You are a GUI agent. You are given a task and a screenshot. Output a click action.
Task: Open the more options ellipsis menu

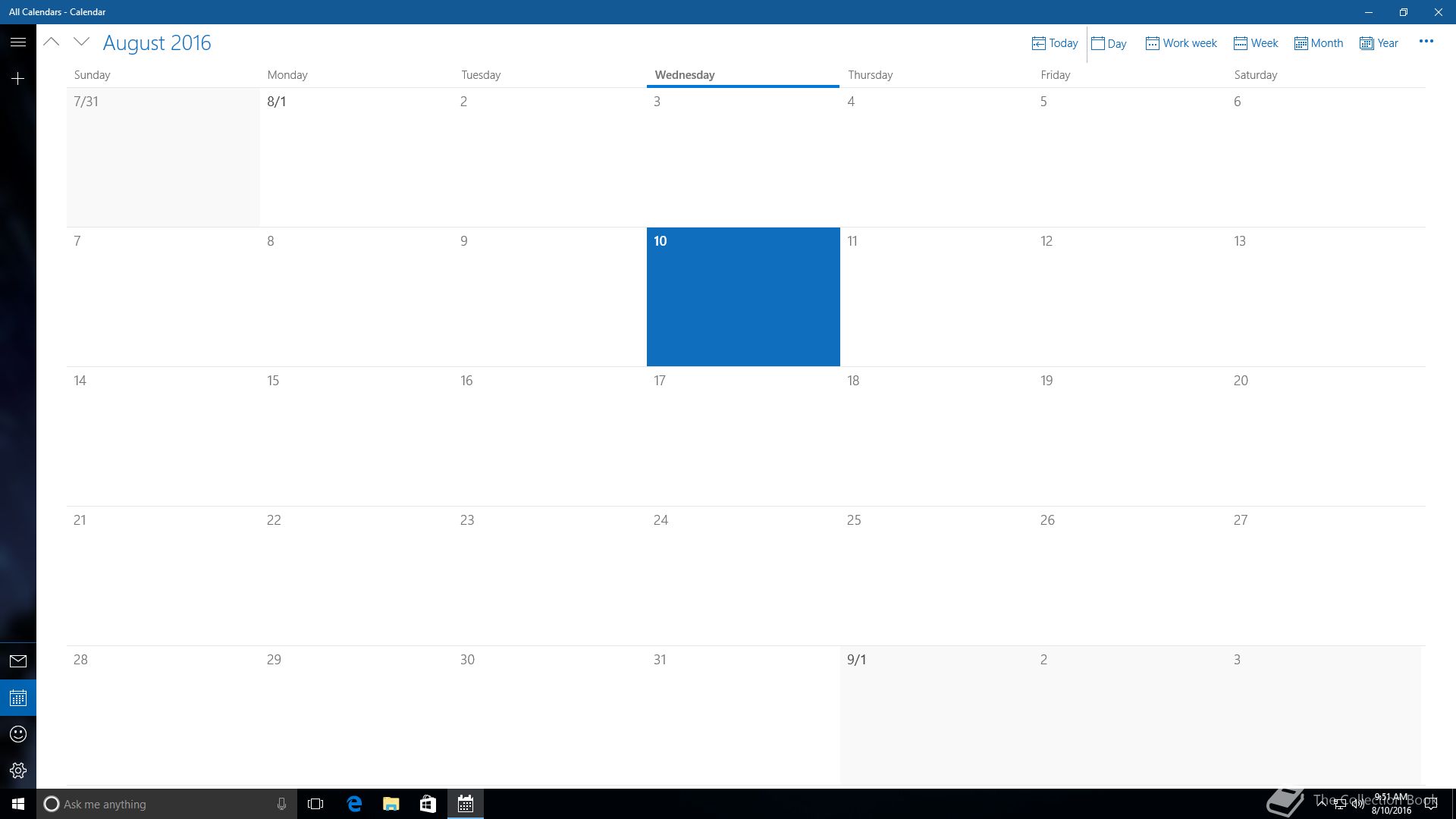[x=1426, y=42]
